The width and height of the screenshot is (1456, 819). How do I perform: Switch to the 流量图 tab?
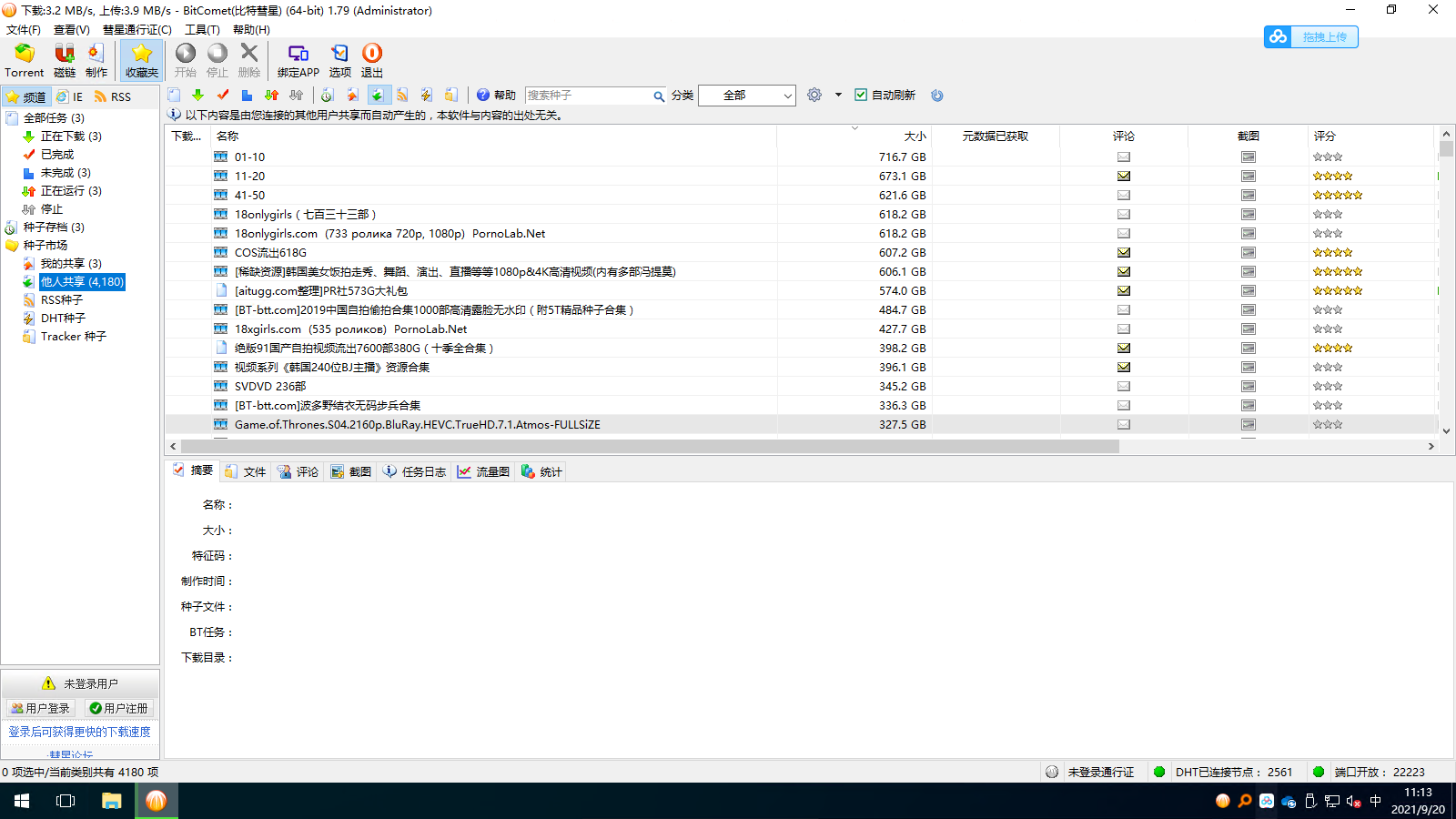click(484, 471)
